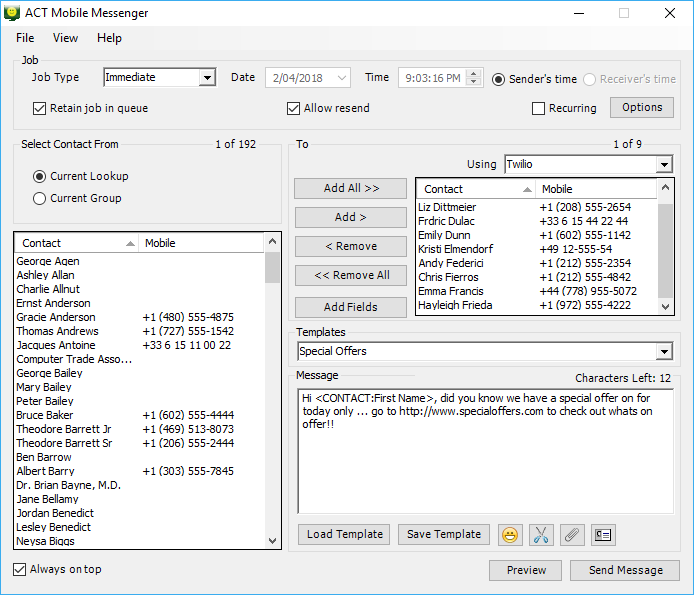
Task: Click the contact list scrollbar thumb
Action: (272, 267)
